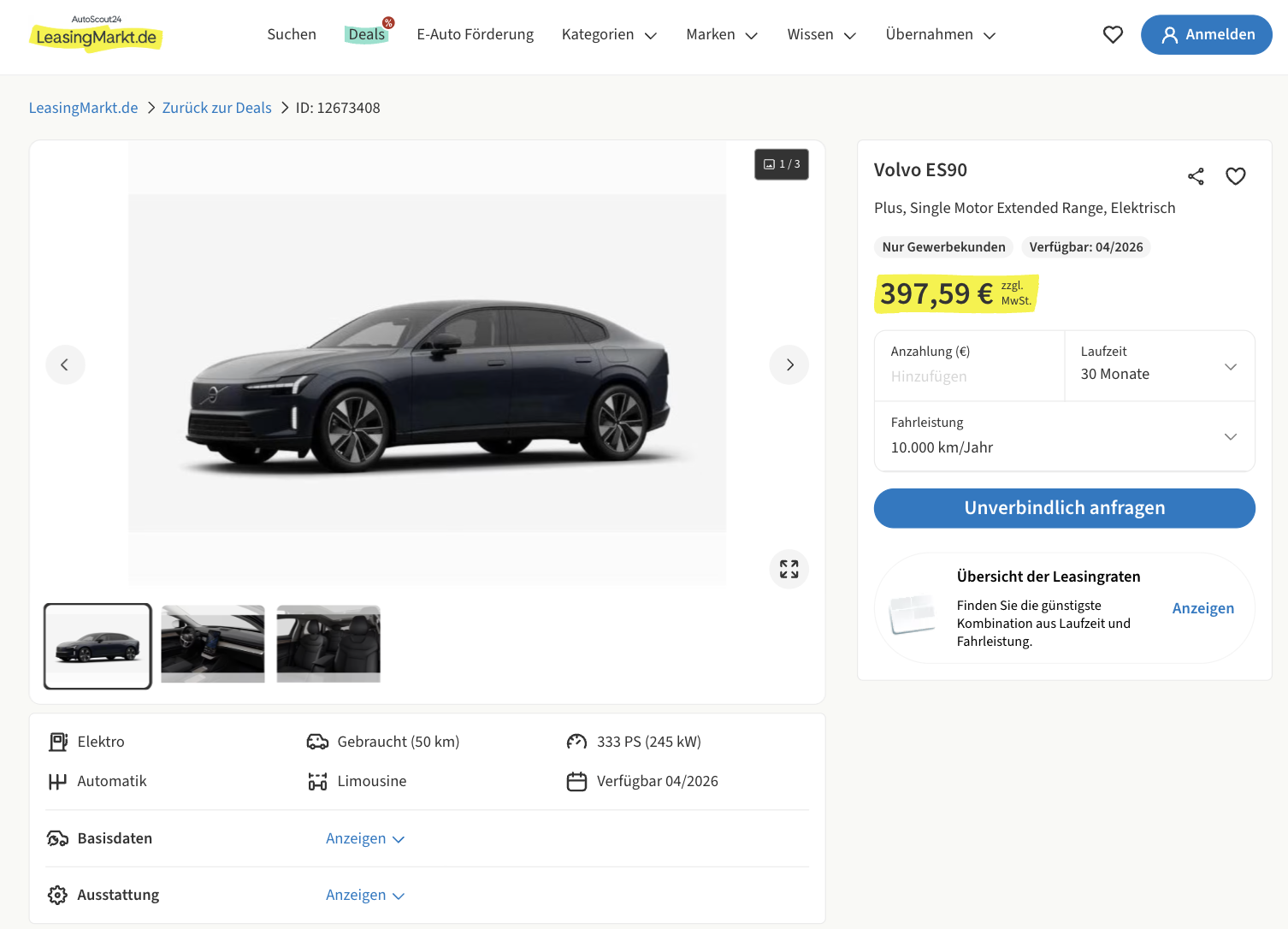The image size is (1288, 929).
Task: Click the Anmelden login button
Action: click(x=1206, y=35)
